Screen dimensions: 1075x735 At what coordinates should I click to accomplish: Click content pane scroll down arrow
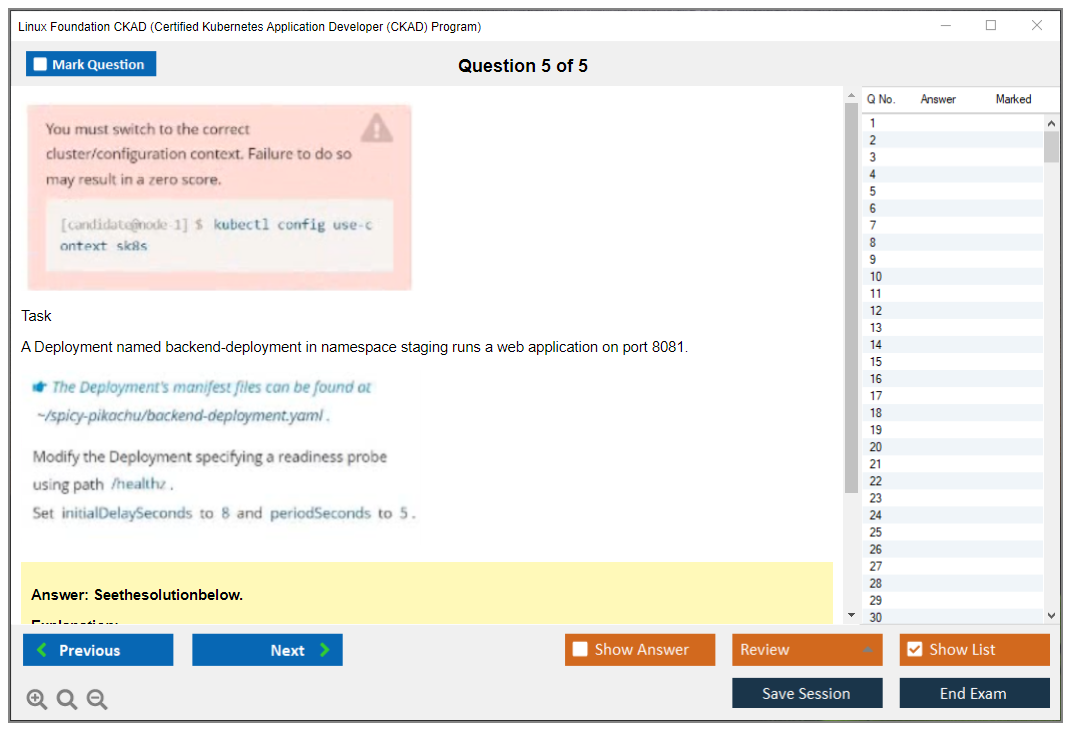coord(851,615)
